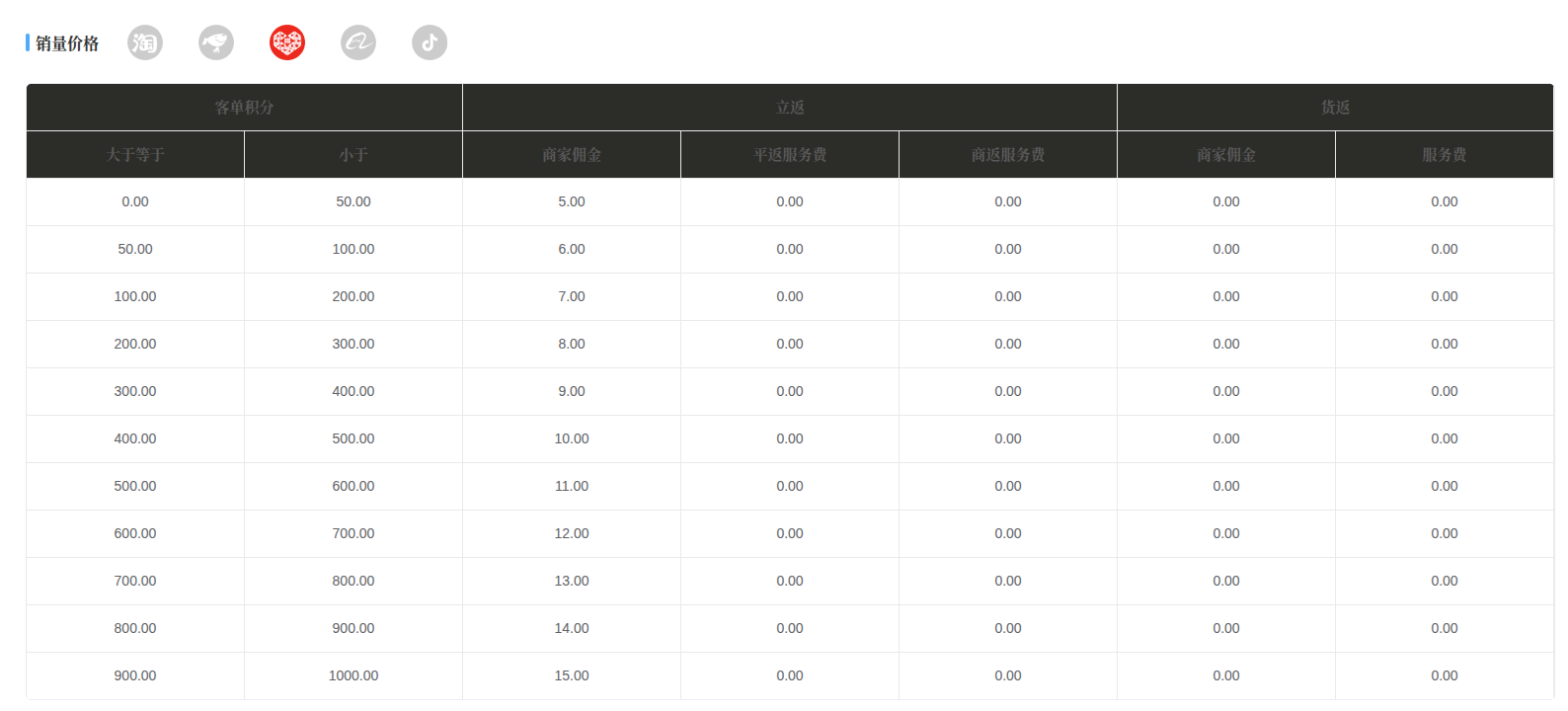Select the 13.00 commission cell
The height and width of the screenshot is (711, 1568).
pos(572,581)
